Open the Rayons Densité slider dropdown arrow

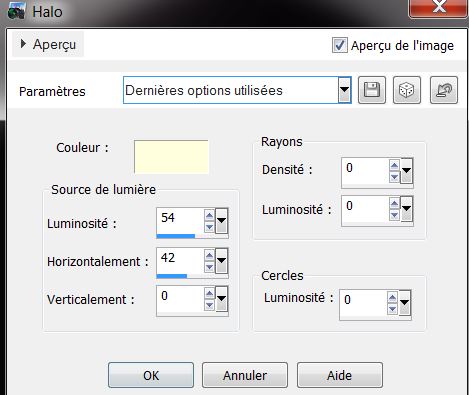pyautogui.click(x=407, y=171)
